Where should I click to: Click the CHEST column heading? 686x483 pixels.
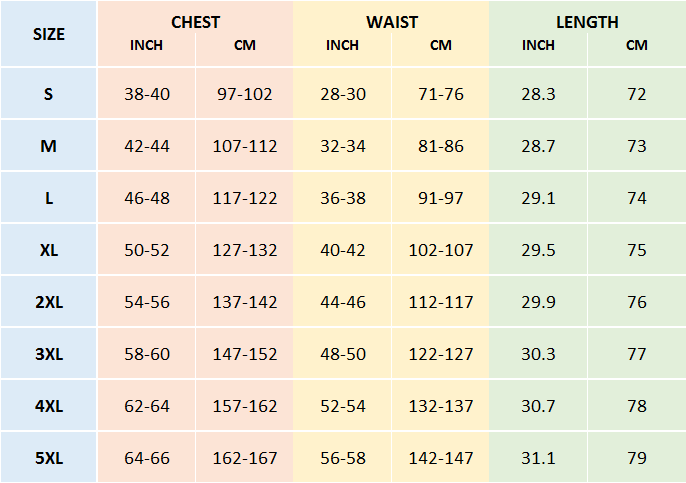(195, 22)
